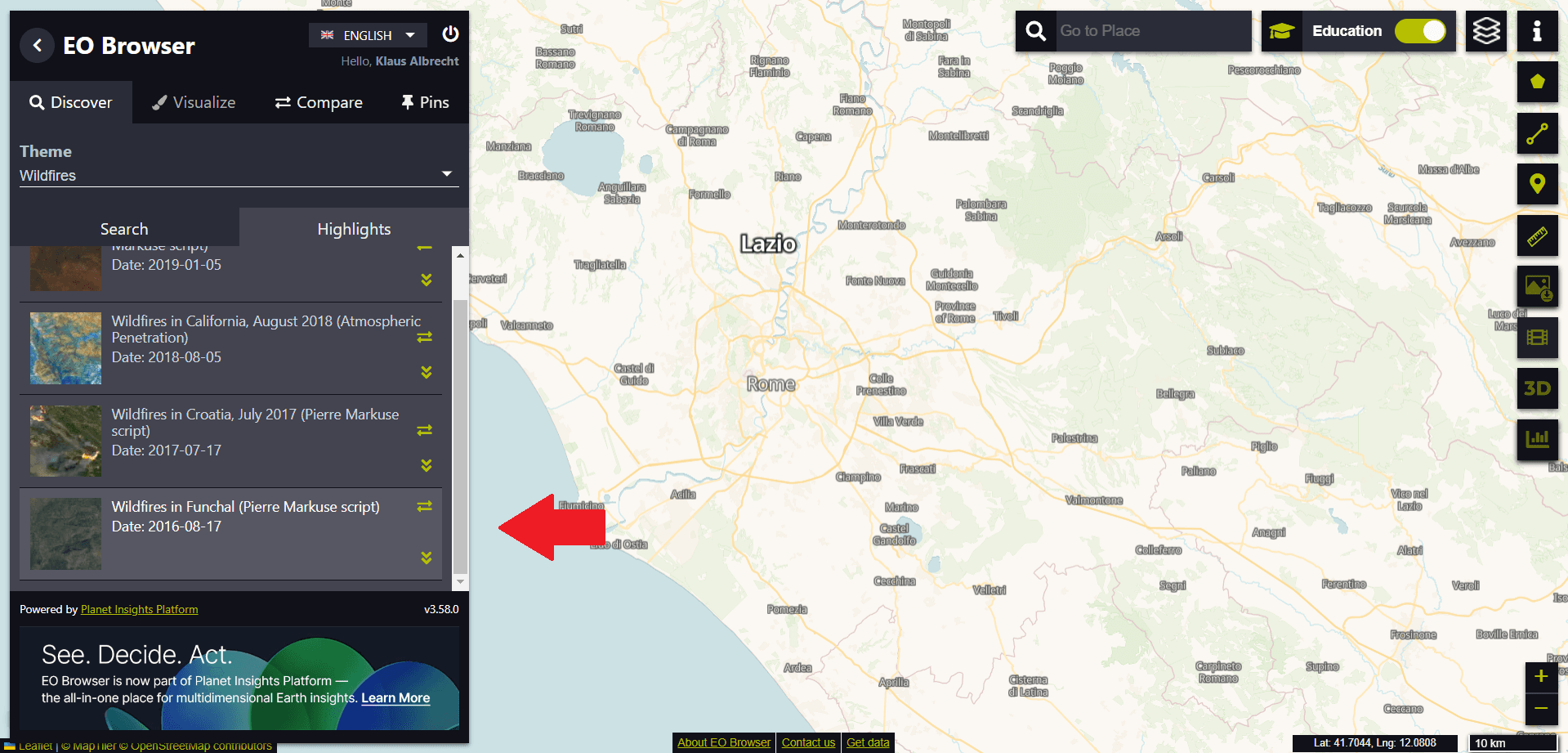Select the draw line tool
Screen dimensions: 1568x753
coord(1537,133)
